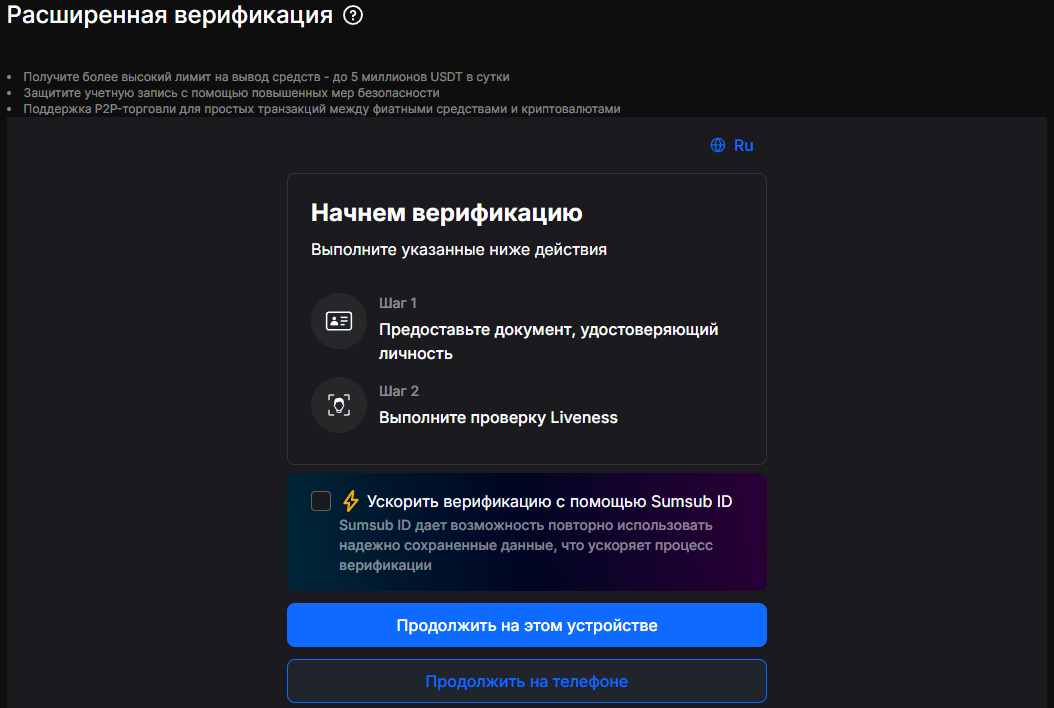This screenshot has height=708, width=1054.
Task: Open help icon beside Расширенная верификация
Action: 353,15
